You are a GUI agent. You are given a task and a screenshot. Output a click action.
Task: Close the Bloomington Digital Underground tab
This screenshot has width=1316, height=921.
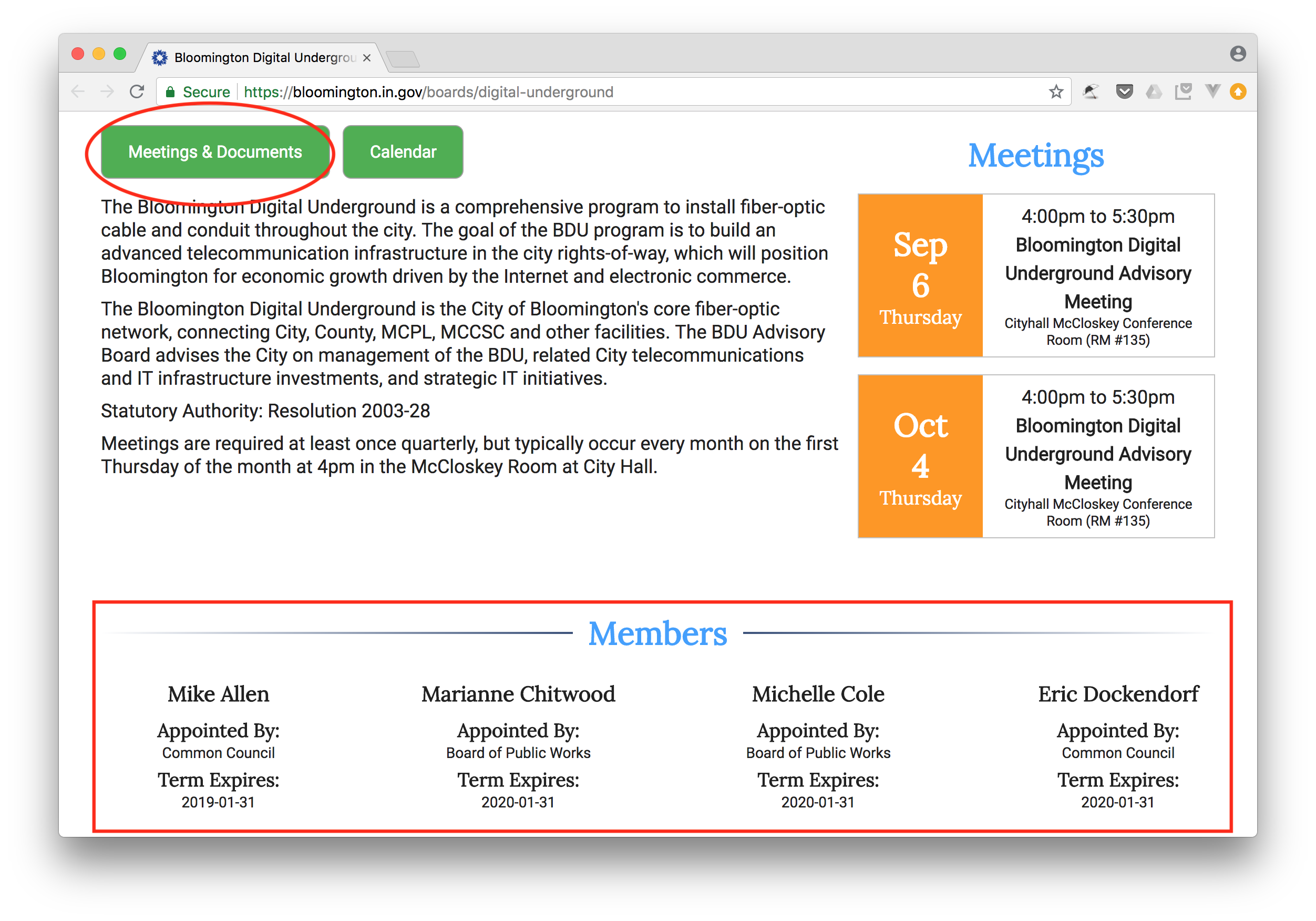point(367,58)
